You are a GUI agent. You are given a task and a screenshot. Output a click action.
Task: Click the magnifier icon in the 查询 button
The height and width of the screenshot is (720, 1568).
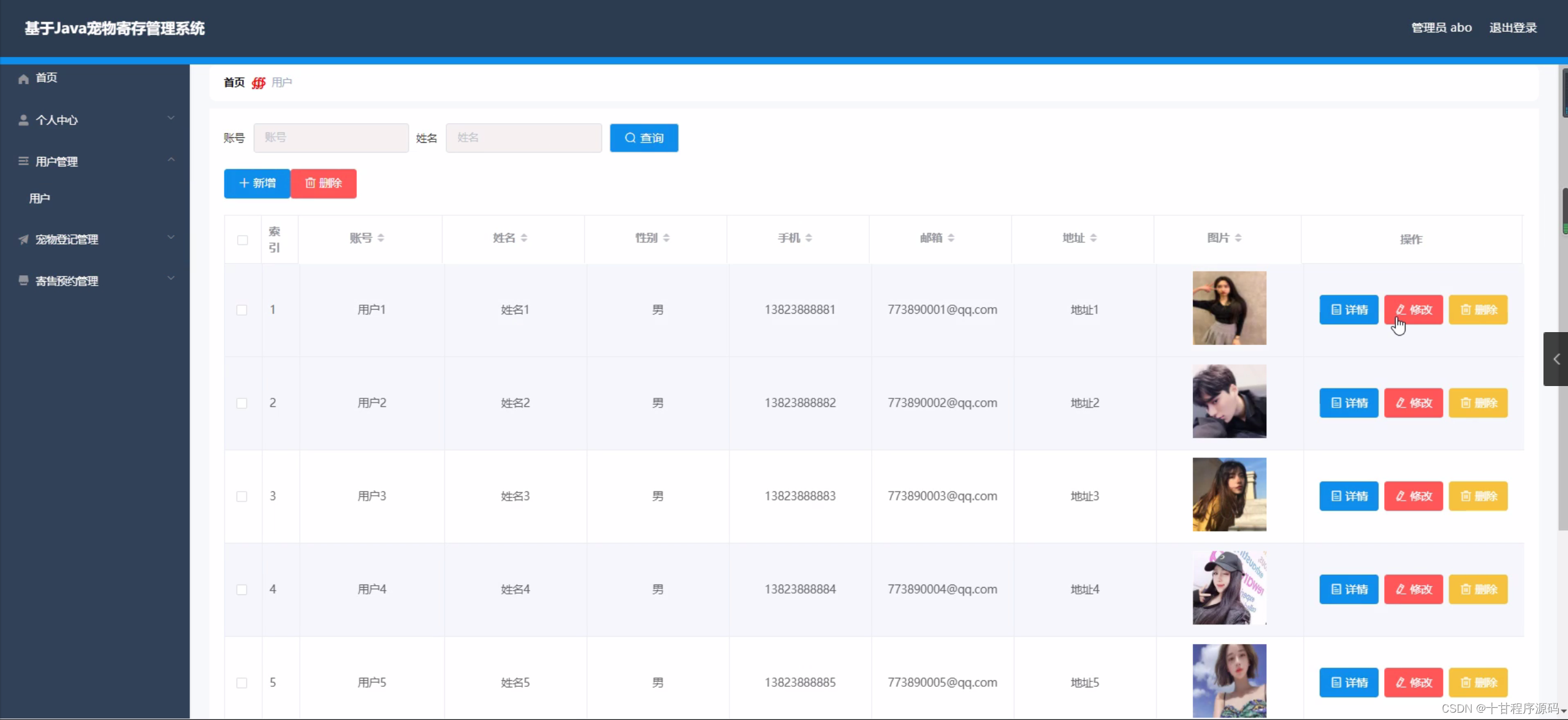630,138
